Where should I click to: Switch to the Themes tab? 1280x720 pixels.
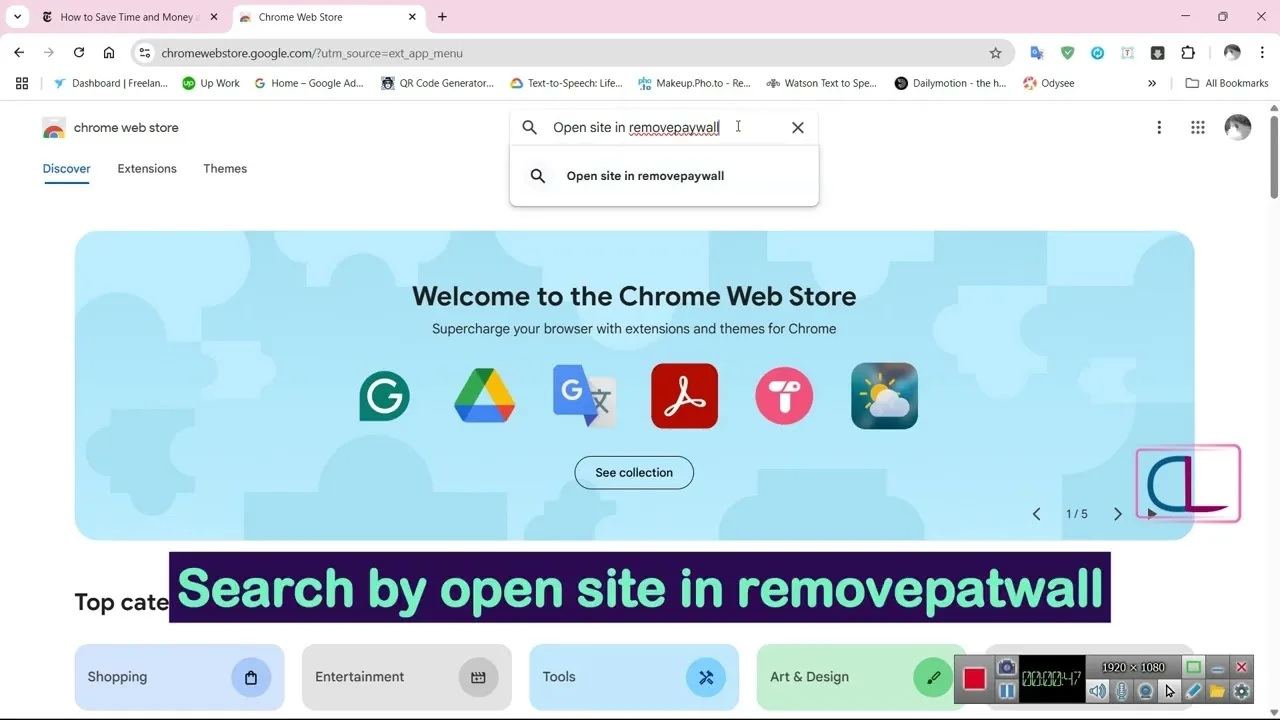coord(225,169)
